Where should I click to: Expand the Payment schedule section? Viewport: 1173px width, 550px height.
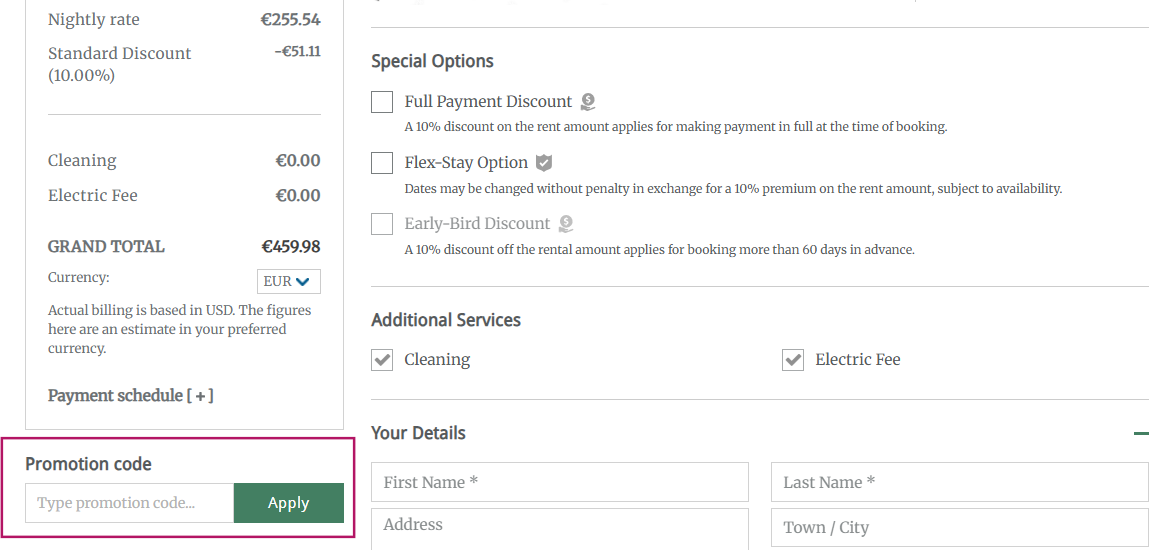[130, 395]
